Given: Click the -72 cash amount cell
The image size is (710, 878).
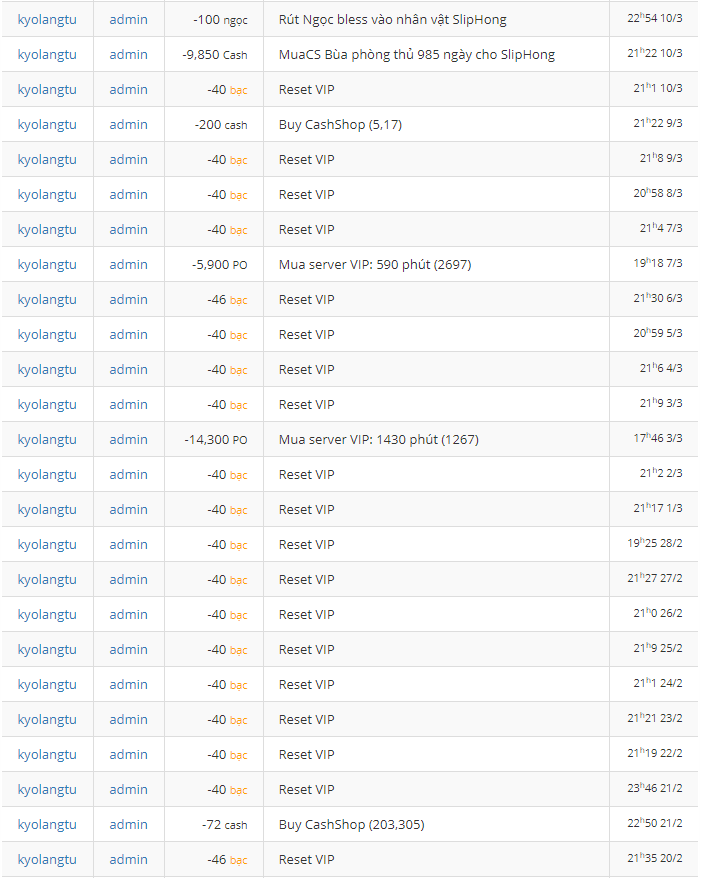Looking at the screenshot, I should tap(224, 825).
